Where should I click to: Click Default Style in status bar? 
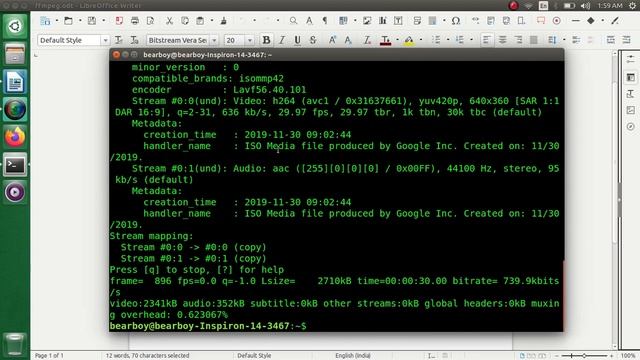(254, 356)
